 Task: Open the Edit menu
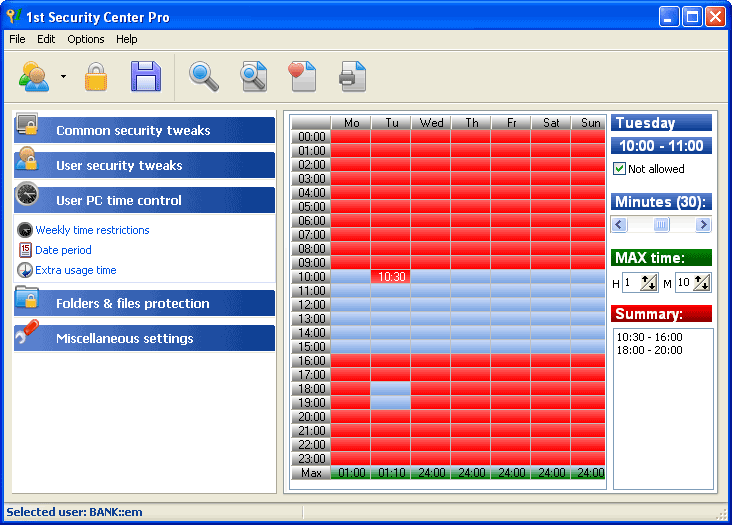coord(46,39)
